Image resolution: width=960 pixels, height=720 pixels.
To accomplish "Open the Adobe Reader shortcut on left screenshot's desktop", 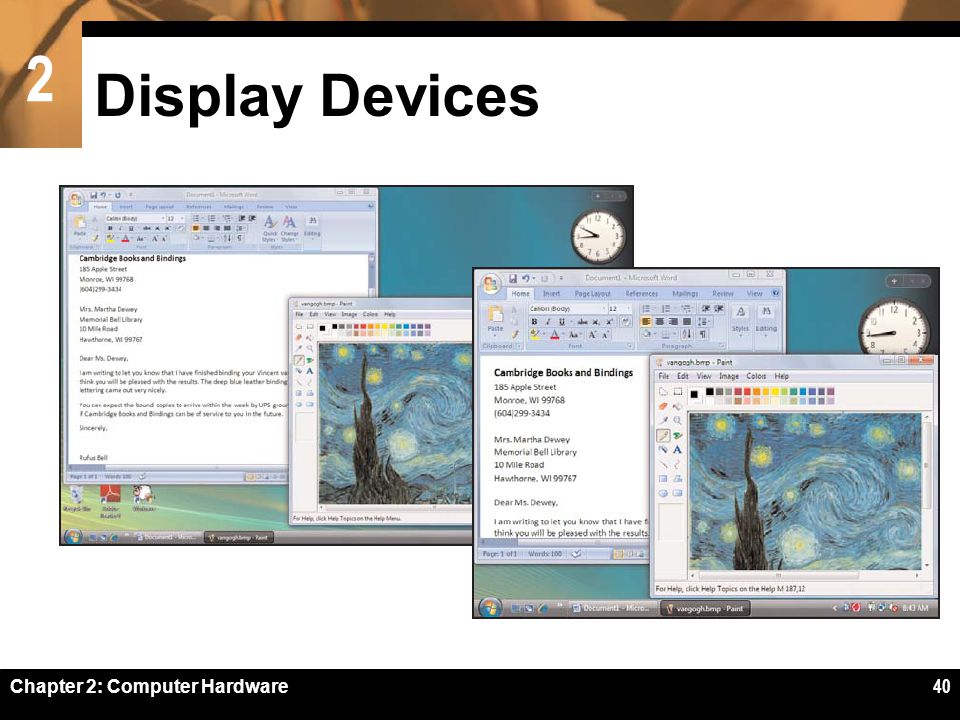I will [x=111, y=500].
